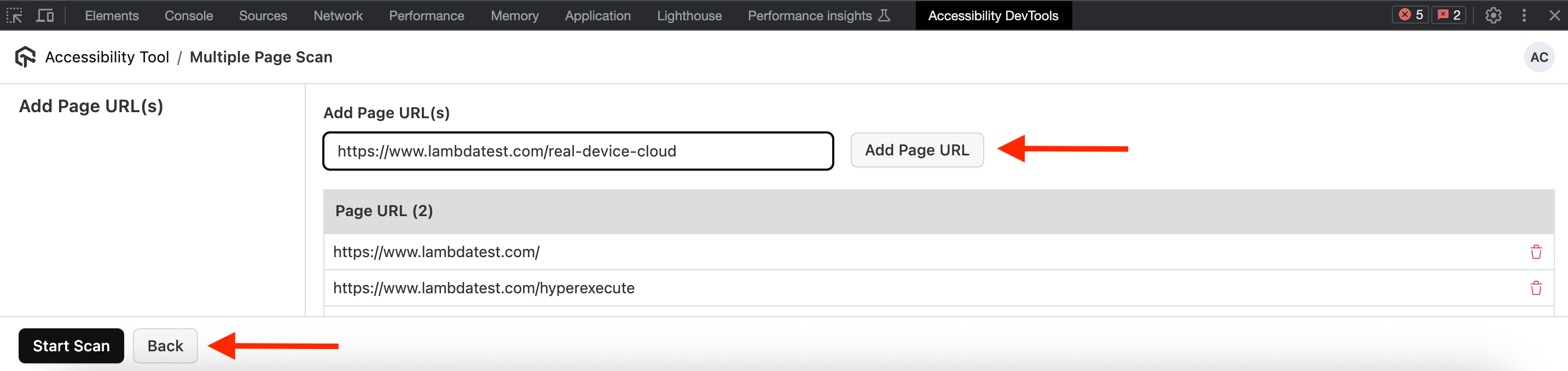The image size is (1568, 371).
Task: Focus the page URL input field
Action: click(x=577, y=151)
